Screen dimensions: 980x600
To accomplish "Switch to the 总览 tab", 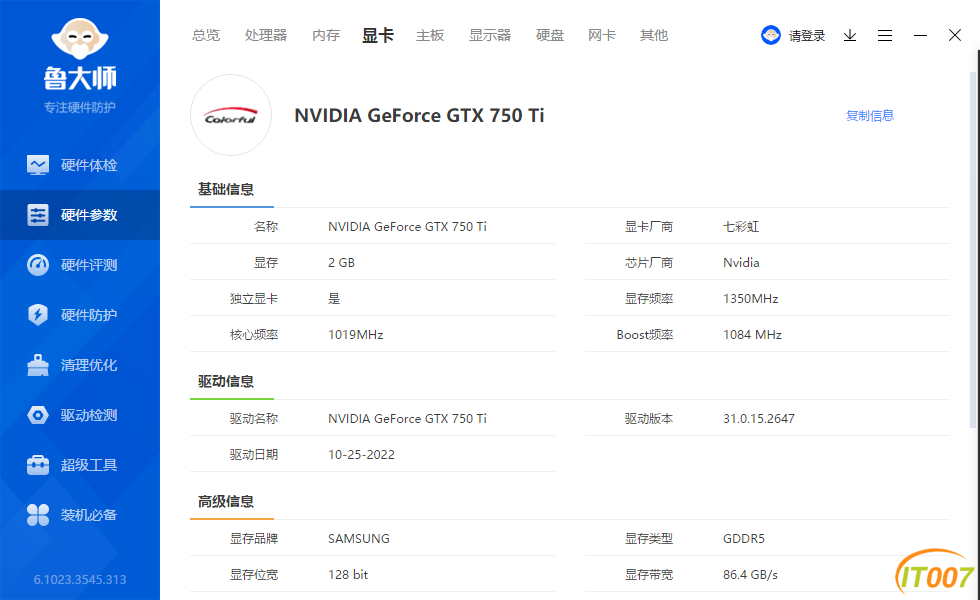I will point(206,36).
